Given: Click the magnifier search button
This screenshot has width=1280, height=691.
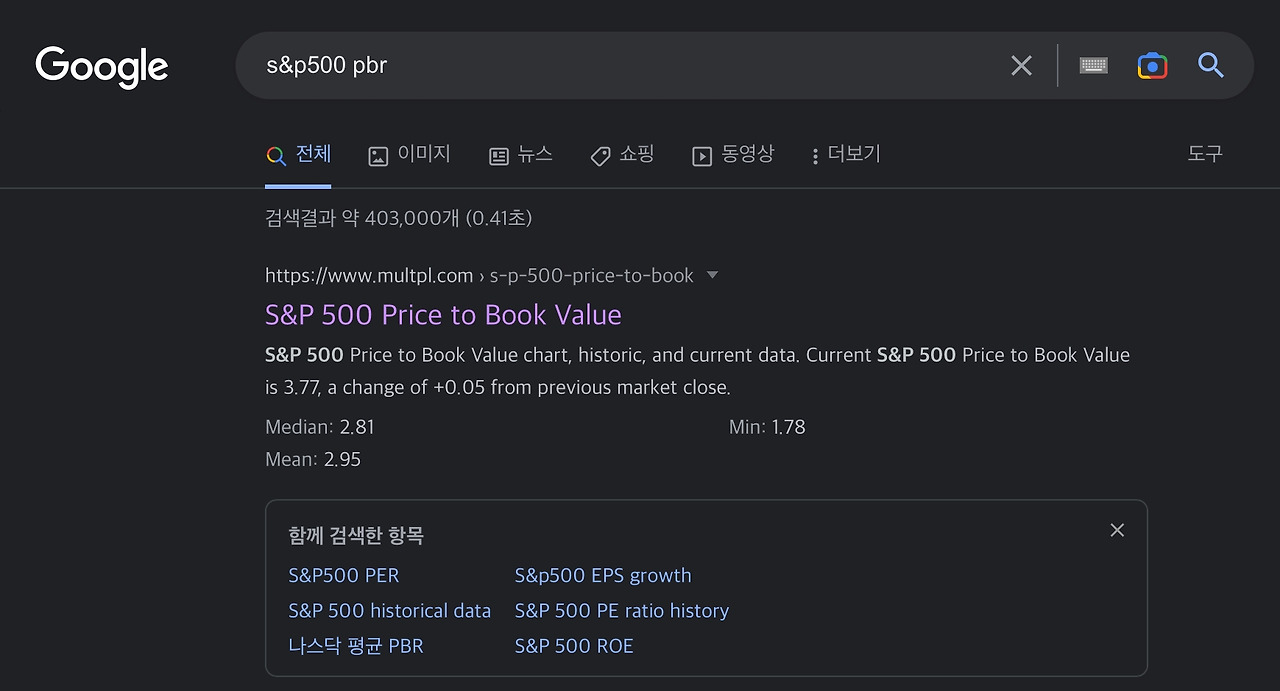Looking at the screenshot, I should coord(1211,66).
